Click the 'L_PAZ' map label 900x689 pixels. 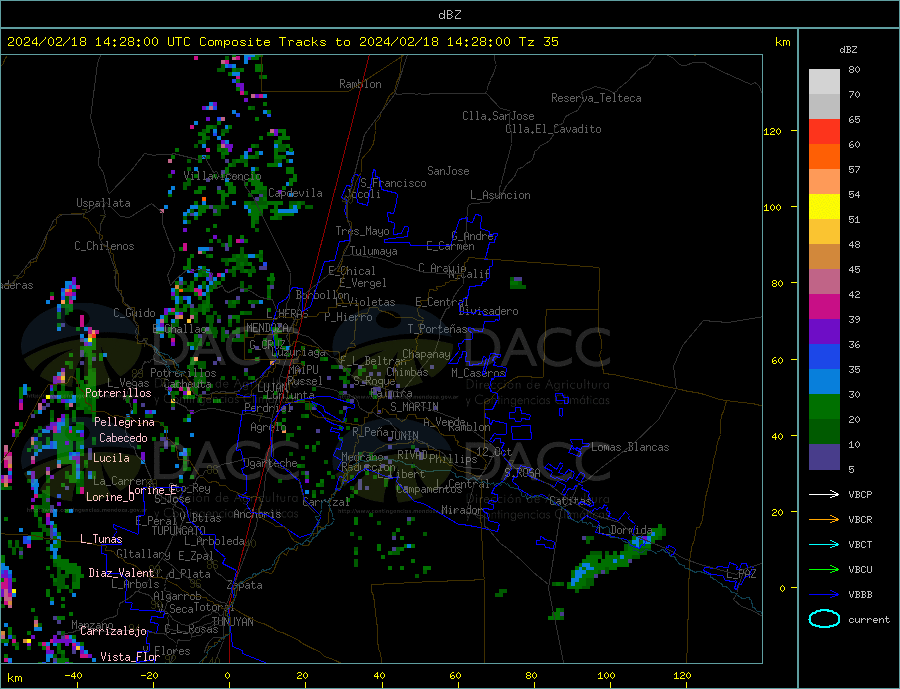coord(741,574)
